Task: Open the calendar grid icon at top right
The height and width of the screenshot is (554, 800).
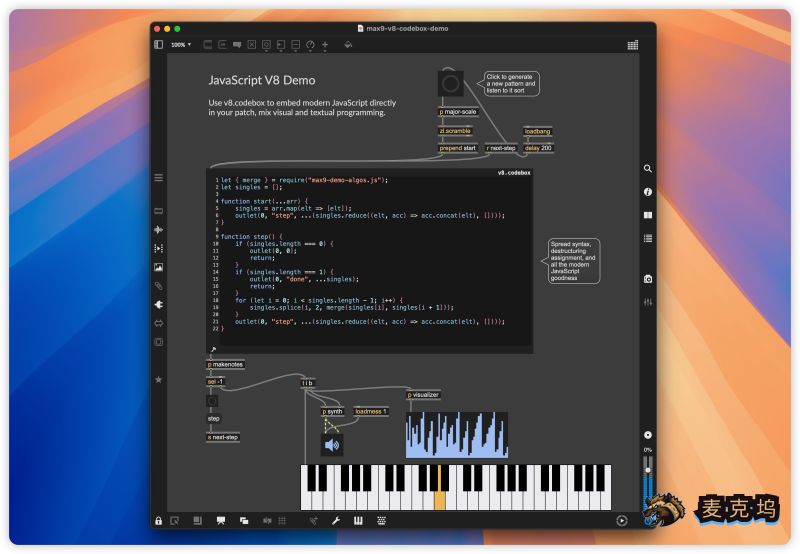Action: [633, 45]
